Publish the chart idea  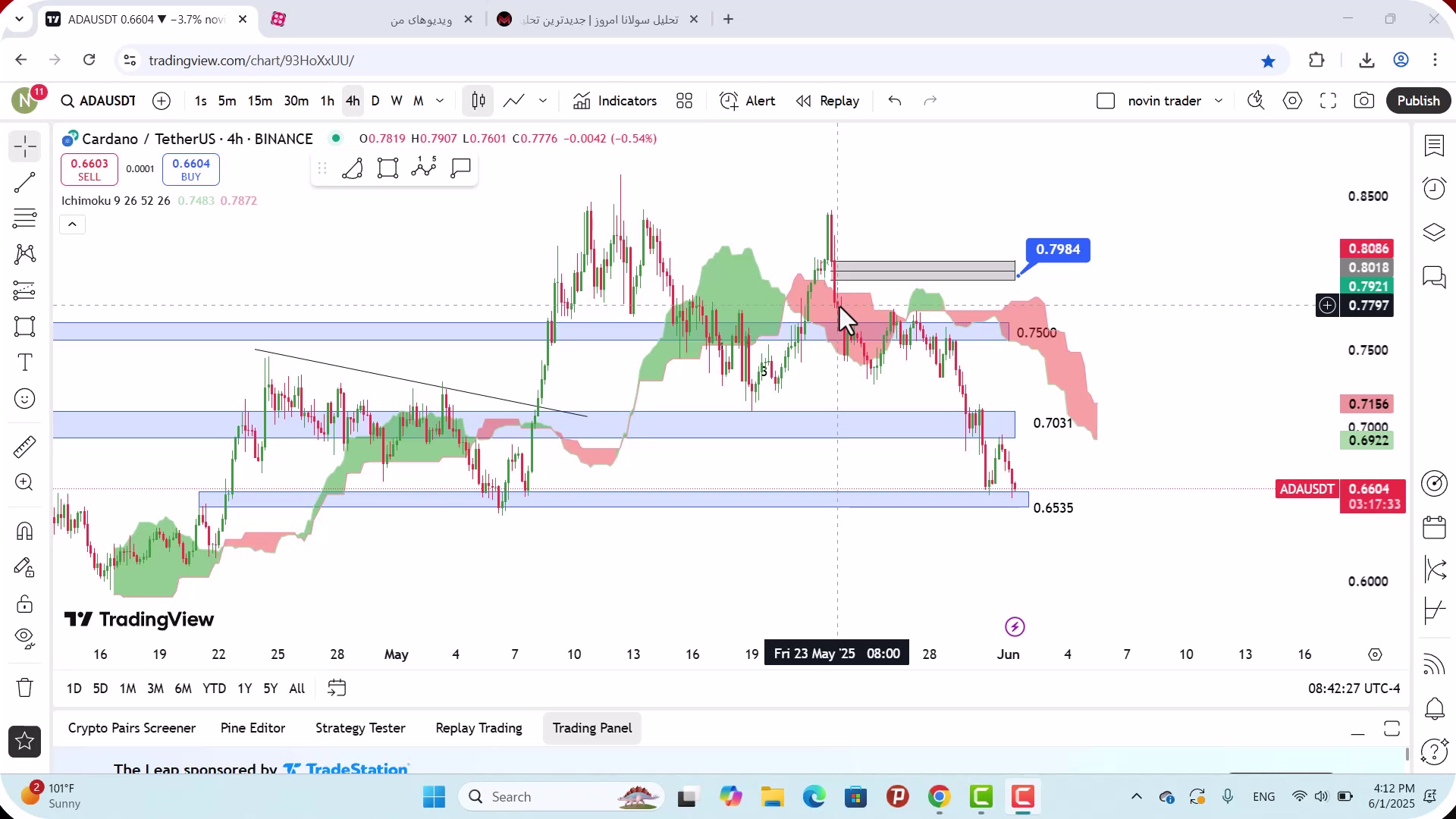pos(1418,101)
